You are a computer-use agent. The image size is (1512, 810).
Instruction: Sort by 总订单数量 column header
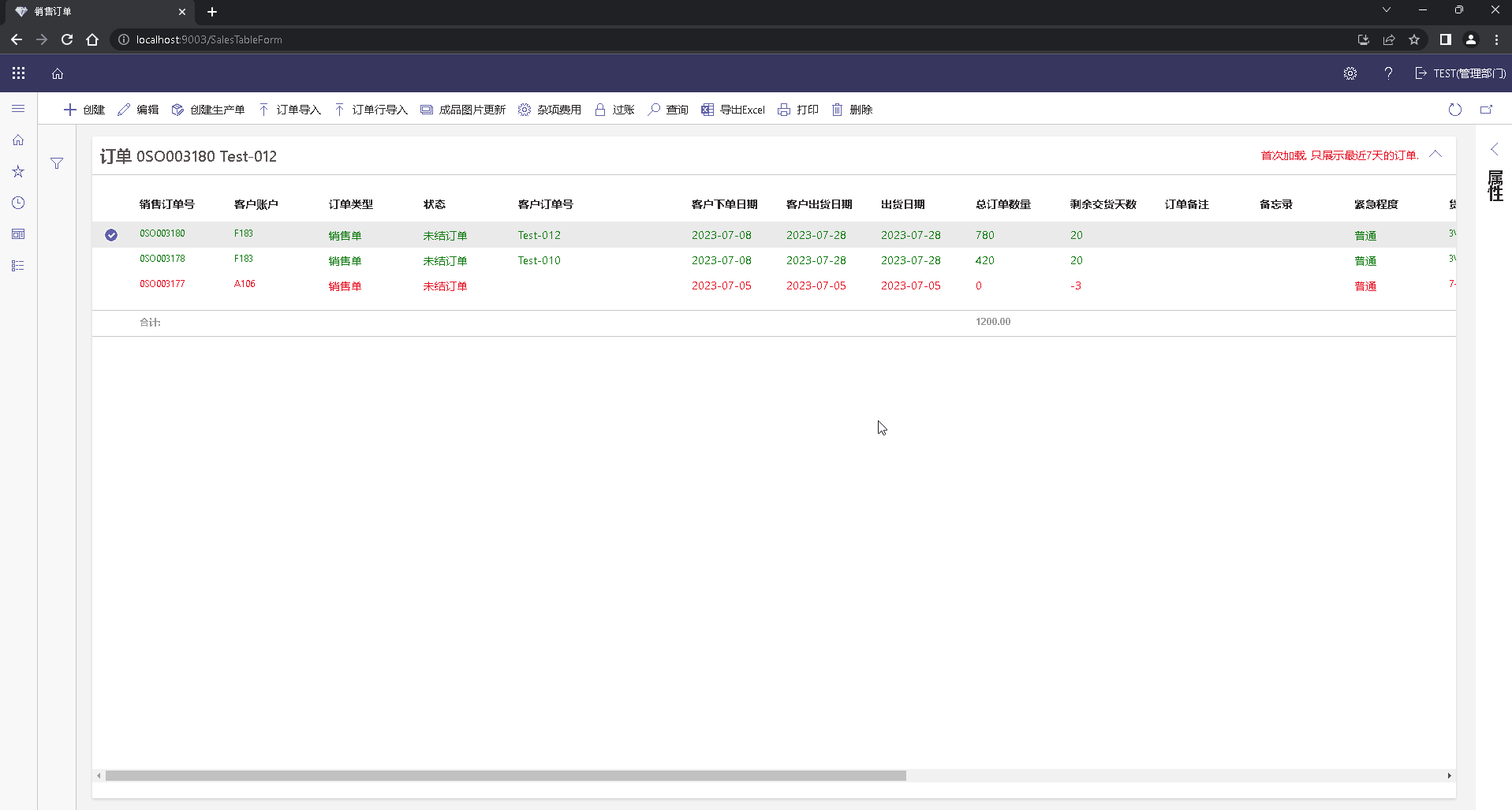(1002, 204)
